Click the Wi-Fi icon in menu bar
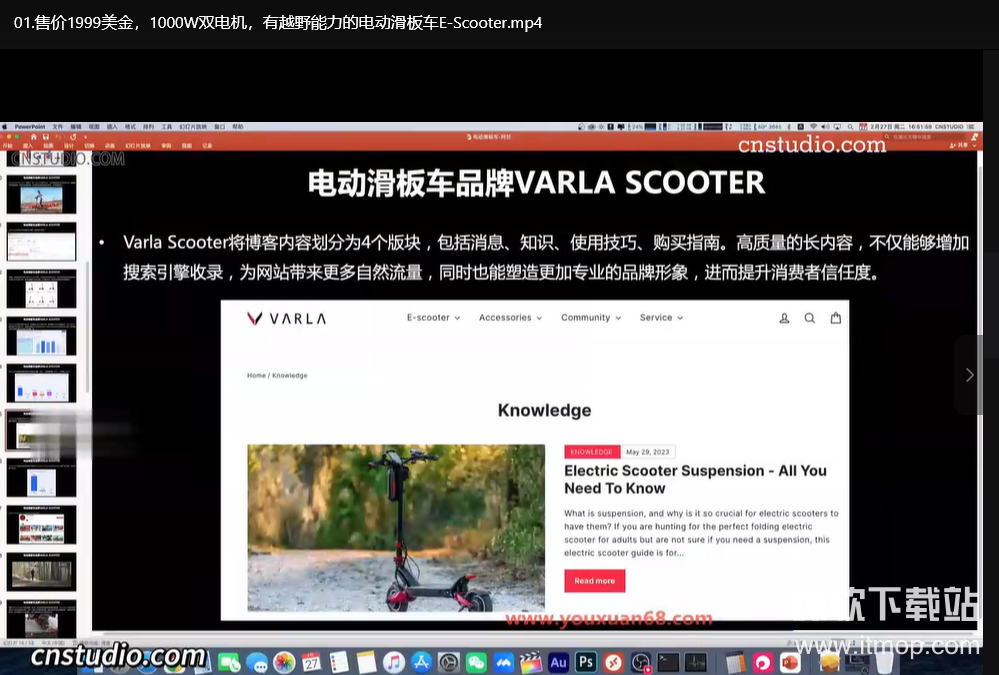 click(x=813, y=127)
